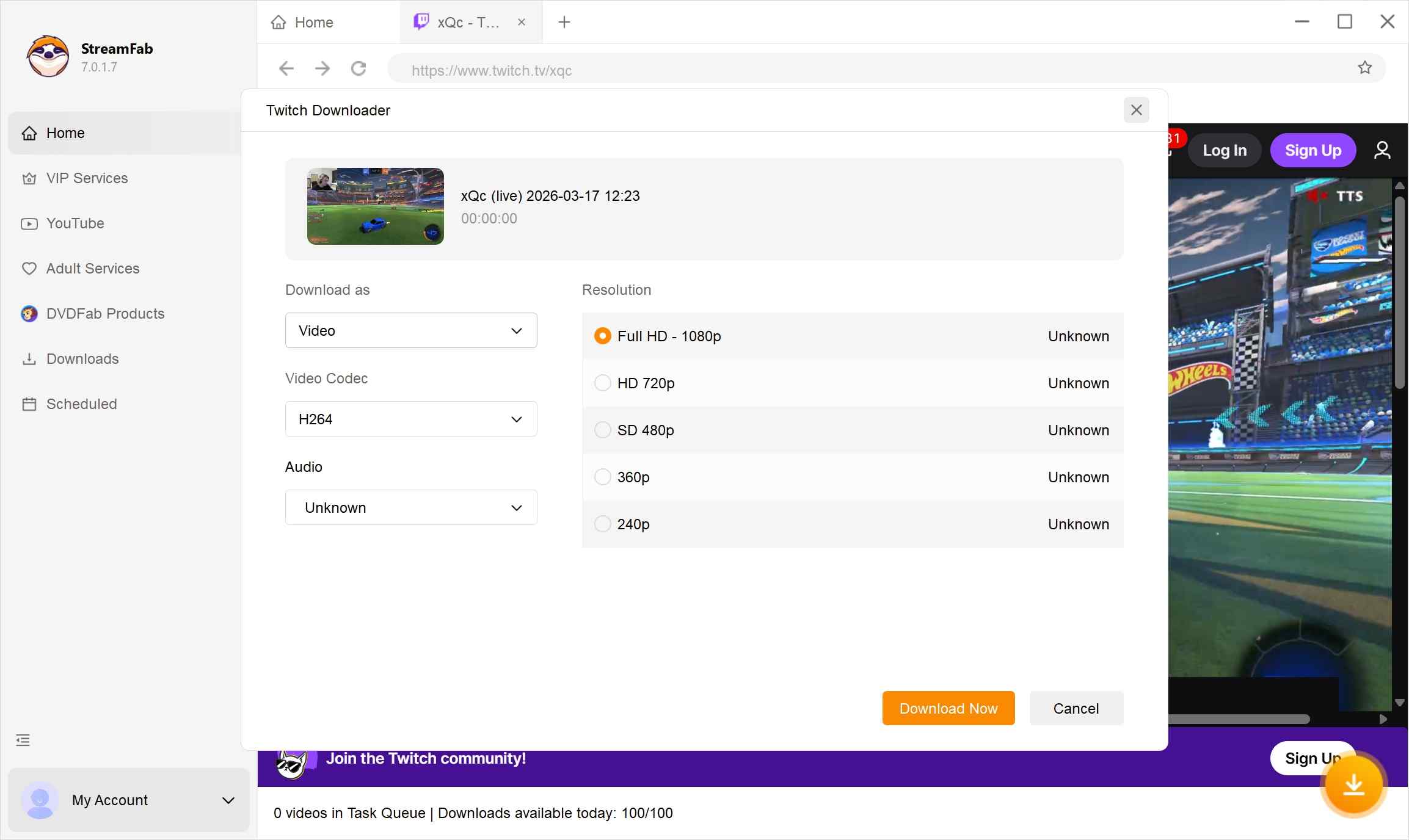This screenshot has width=1409, height=840.
Task: Collapse the sidebar panel
Action: [23, 740]
